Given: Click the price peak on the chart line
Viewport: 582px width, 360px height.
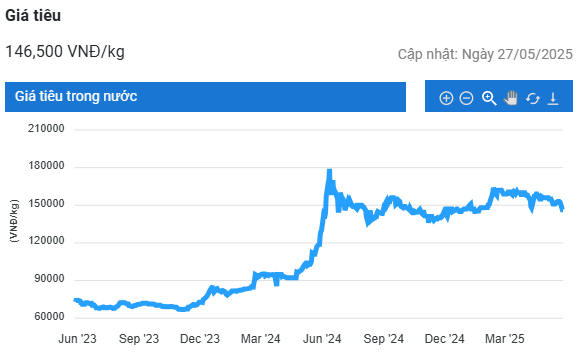Looking at the screenshot, I should [329, 171].
